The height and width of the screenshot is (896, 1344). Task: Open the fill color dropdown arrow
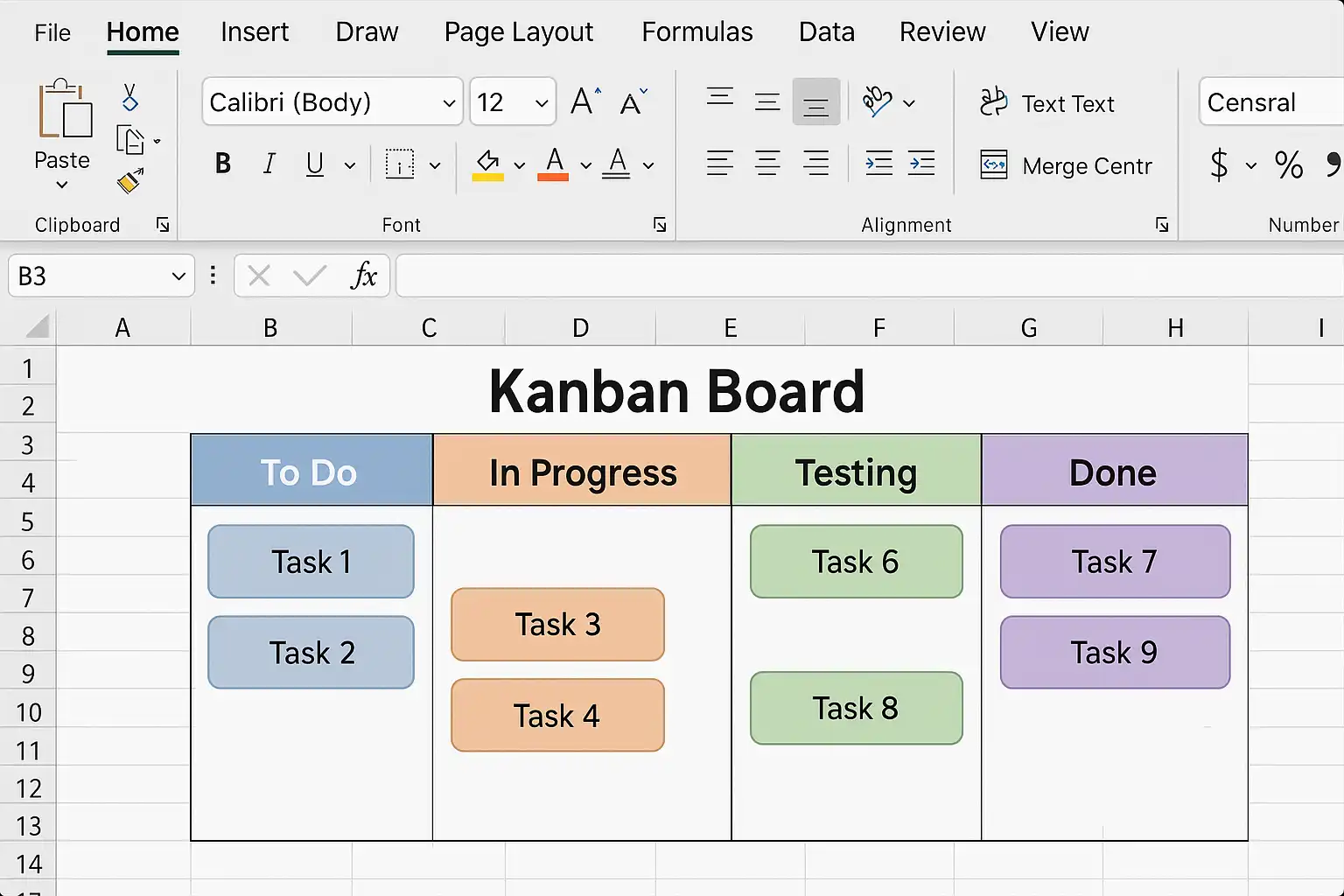519,164
